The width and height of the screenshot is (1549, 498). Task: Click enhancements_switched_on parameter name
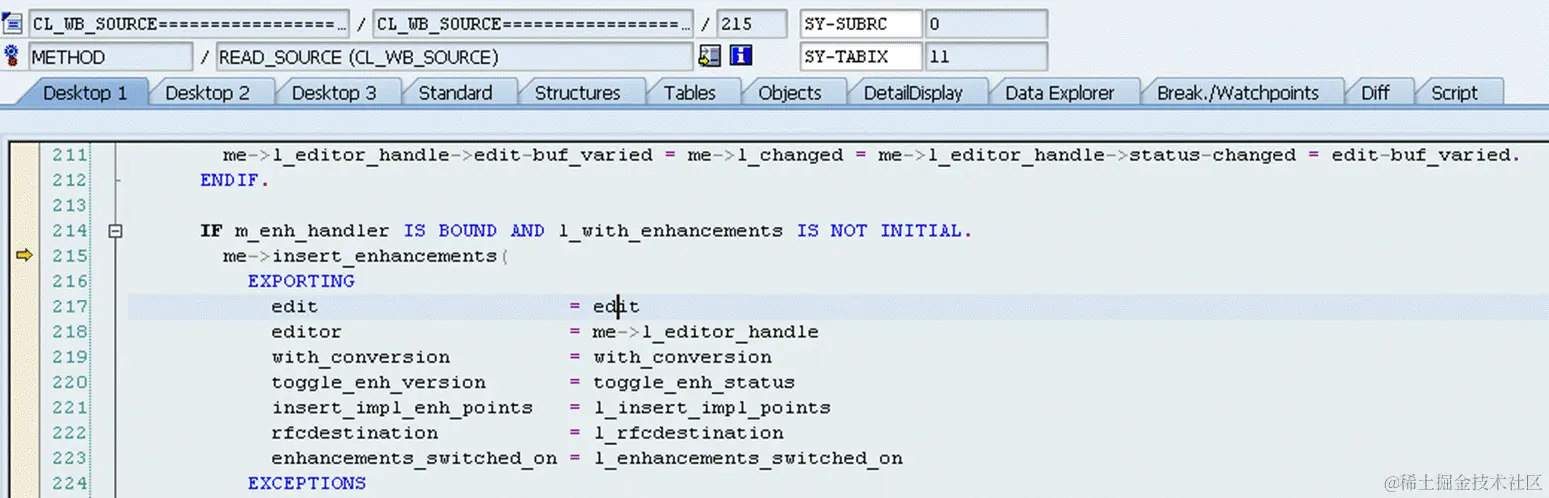[x=414, y=458]
